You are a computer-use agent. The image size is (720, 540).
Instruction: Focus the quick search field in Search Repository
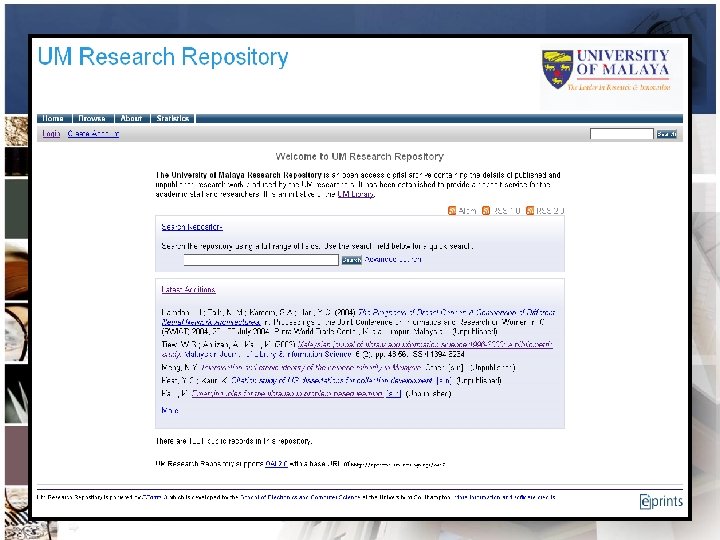pyautogui.click(x=261, y=260)
